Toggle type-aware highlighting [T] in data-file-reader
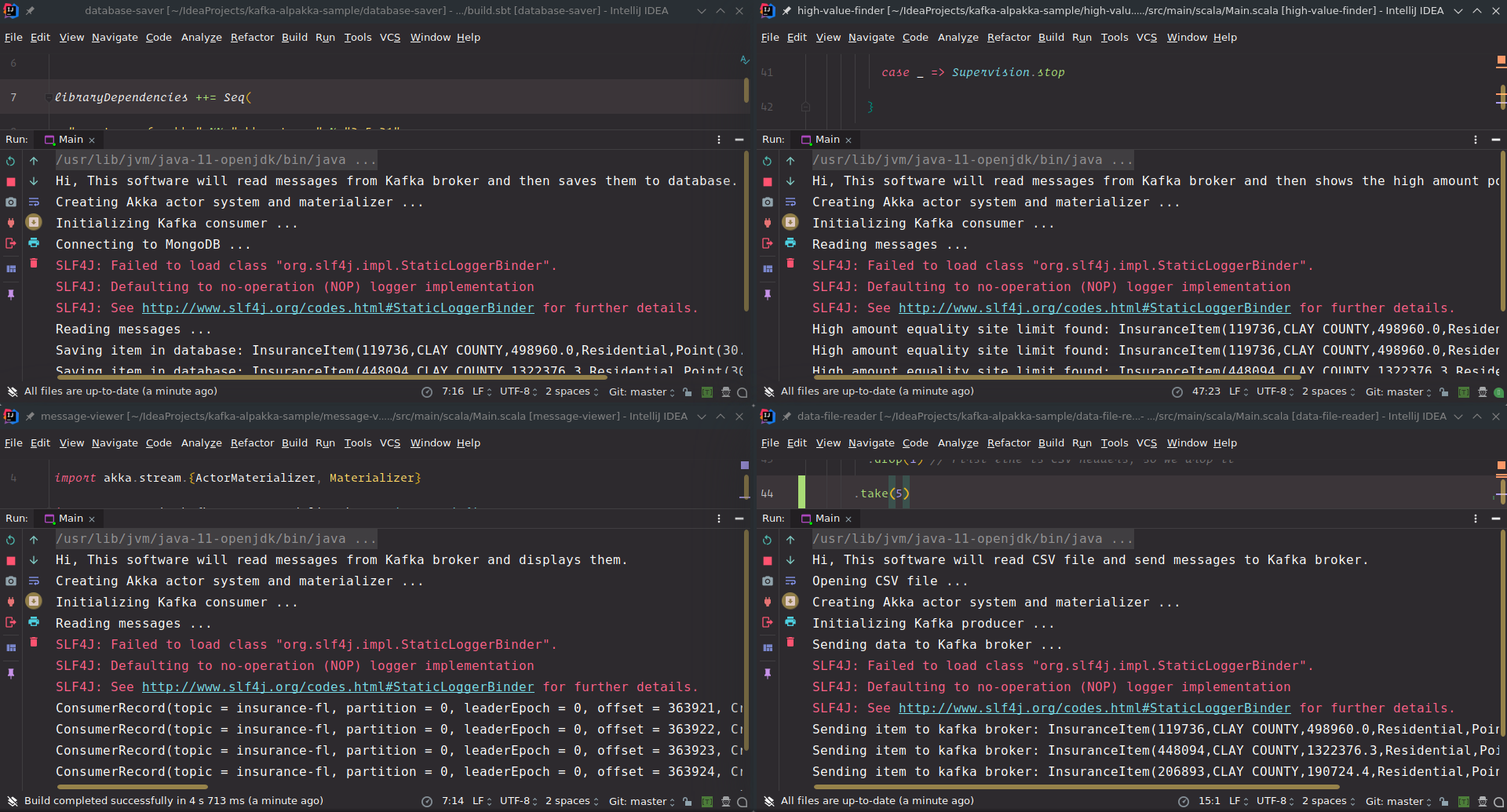The image size is (1507, 812). click(1464, 802)
